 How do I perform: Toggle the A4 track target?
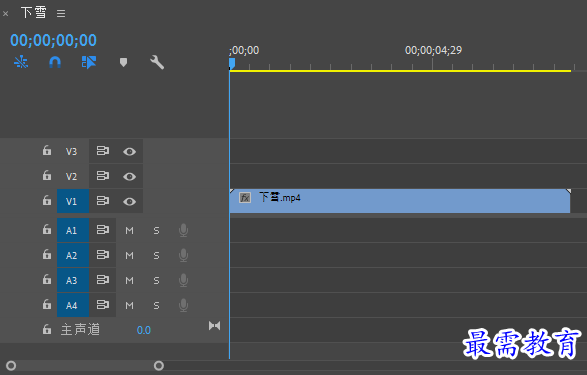coord(73,305)
